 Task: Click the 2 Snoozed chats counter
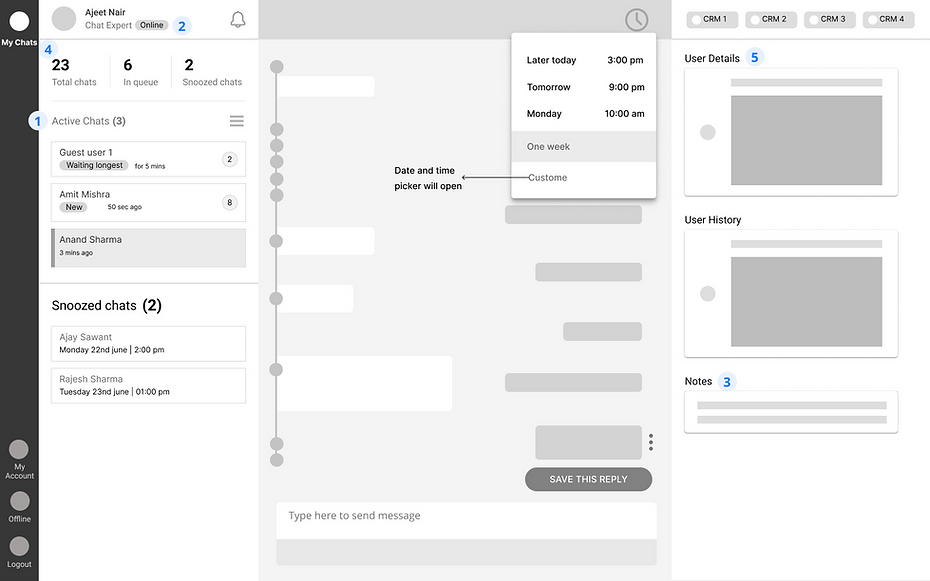click(x=212, y=72)
